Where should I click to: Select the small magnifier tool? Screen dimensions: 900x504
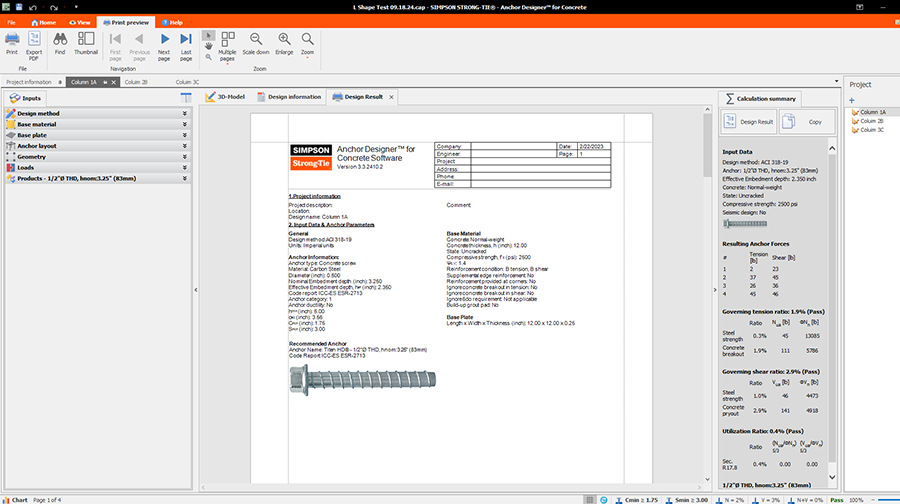pos(208,57)
